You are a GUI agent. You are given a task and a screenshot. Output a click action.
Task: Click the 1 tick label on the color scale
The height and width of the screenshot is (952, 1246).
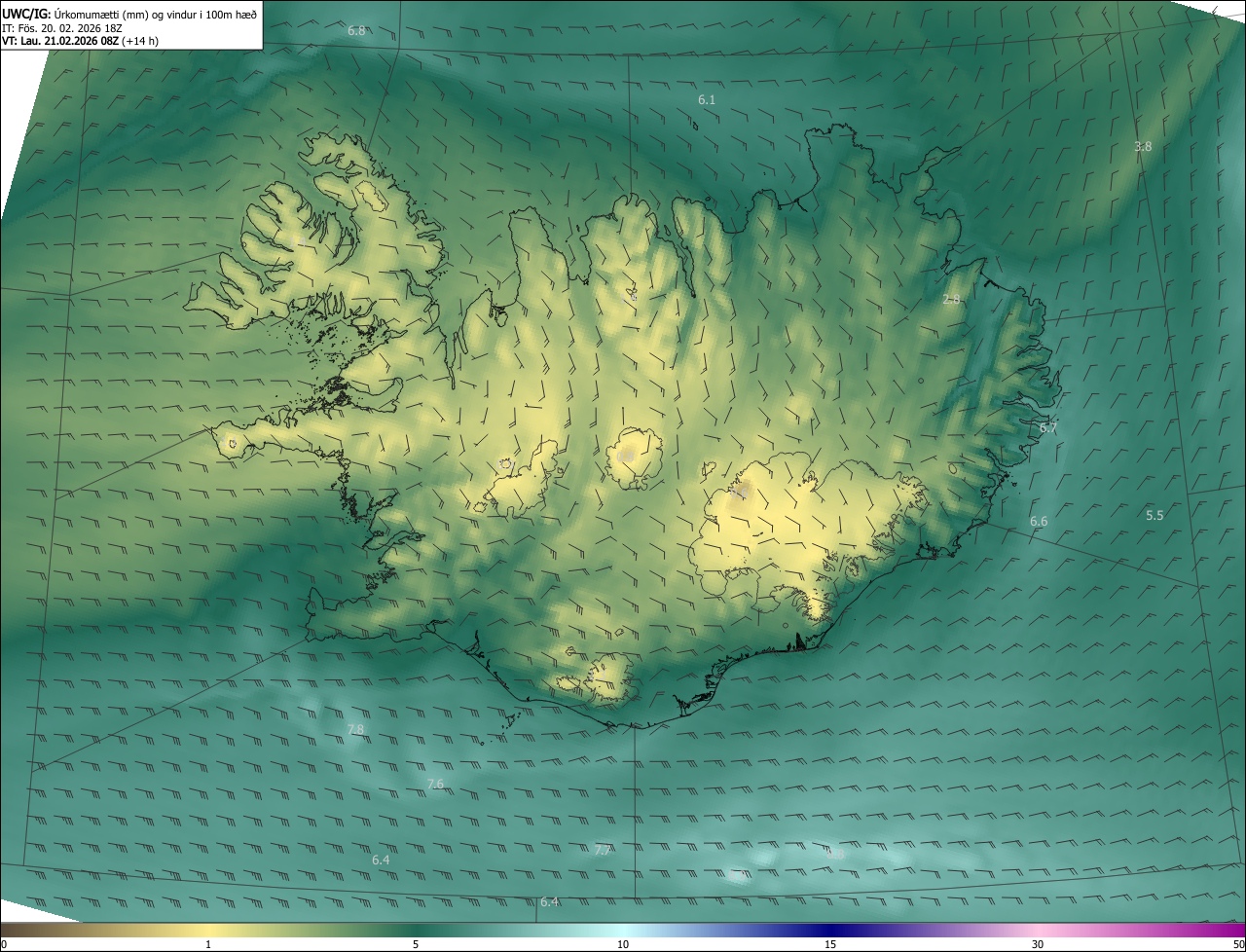click(208, 945)
